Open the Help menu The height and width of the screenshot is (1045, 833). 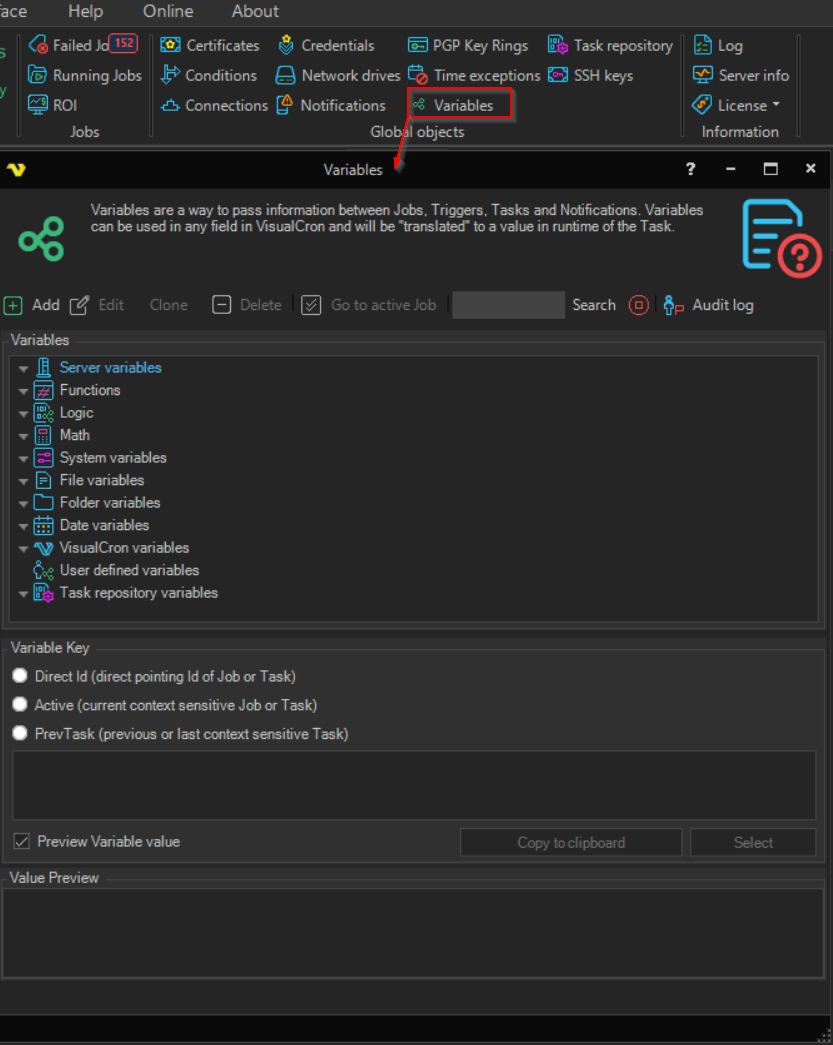[x=86, y=11]
